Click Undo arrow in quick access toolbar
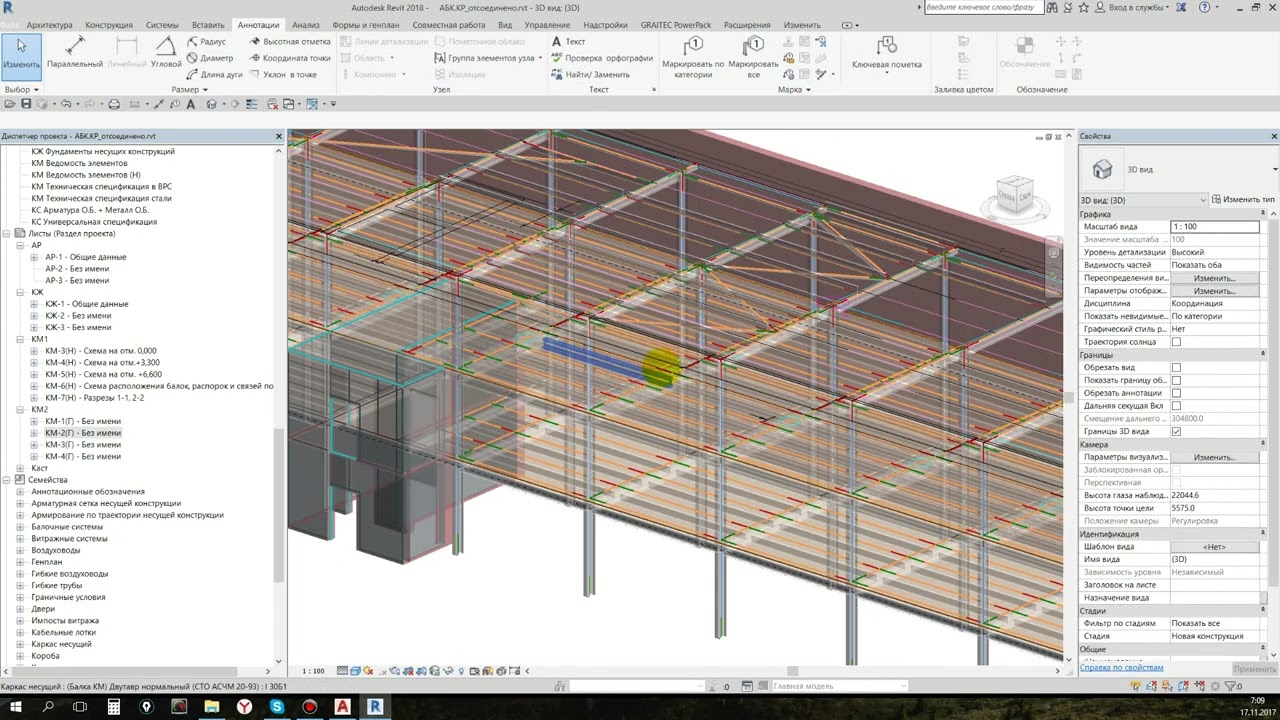Screen dimensions: 1280x720 (x=66, y=104)
